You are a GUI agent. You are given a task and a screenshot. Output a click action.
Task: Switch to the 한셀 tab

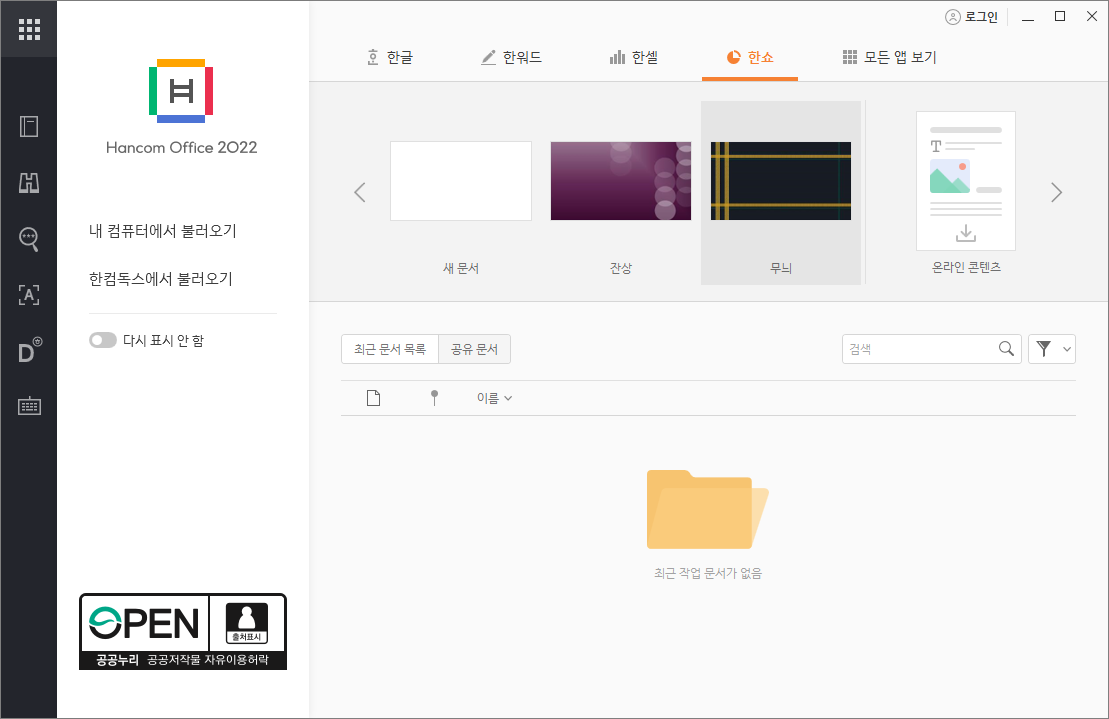pos(634,57)
